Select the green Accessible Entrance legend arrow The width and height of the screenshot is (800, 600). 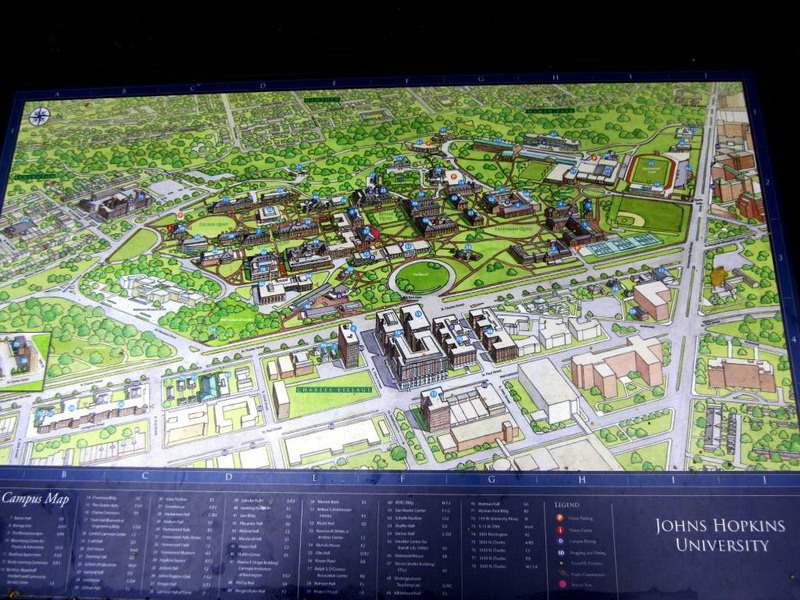coord(561,563)
